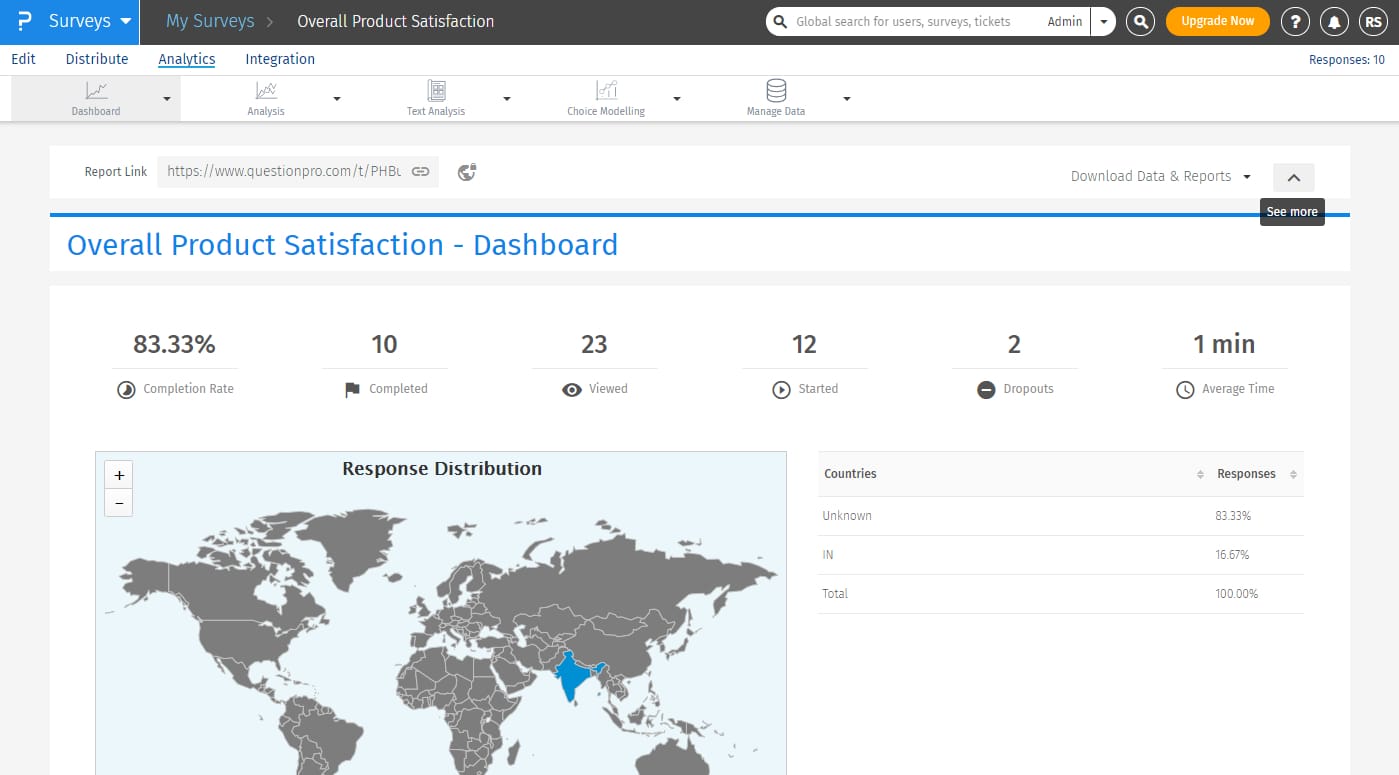The image size is (1399, 775).
Task: Click the Manage Data database icon
Action: 776,91
